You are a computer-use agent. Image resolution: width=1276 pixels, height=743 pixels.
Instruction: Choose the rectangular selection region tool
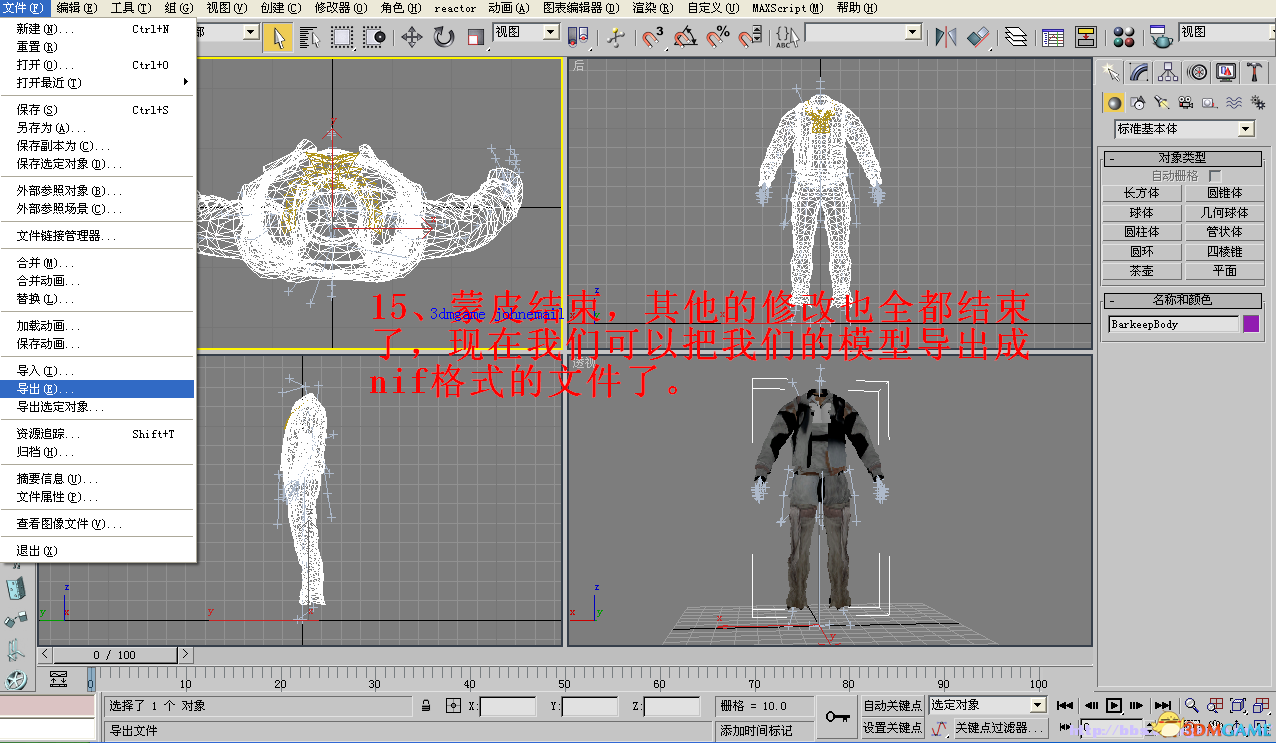[x=342, y=38]
